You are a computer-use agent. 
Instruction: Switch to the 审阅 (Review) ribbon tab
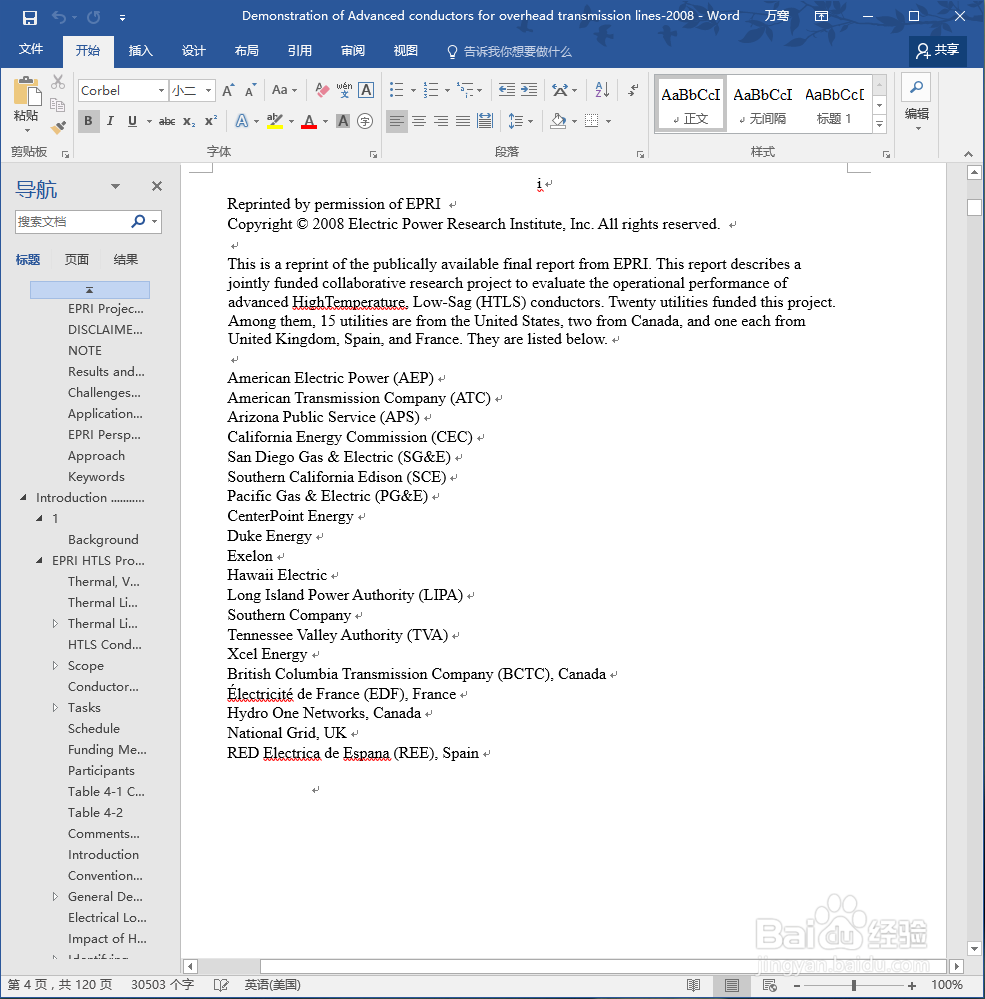(x=352, y=51)
